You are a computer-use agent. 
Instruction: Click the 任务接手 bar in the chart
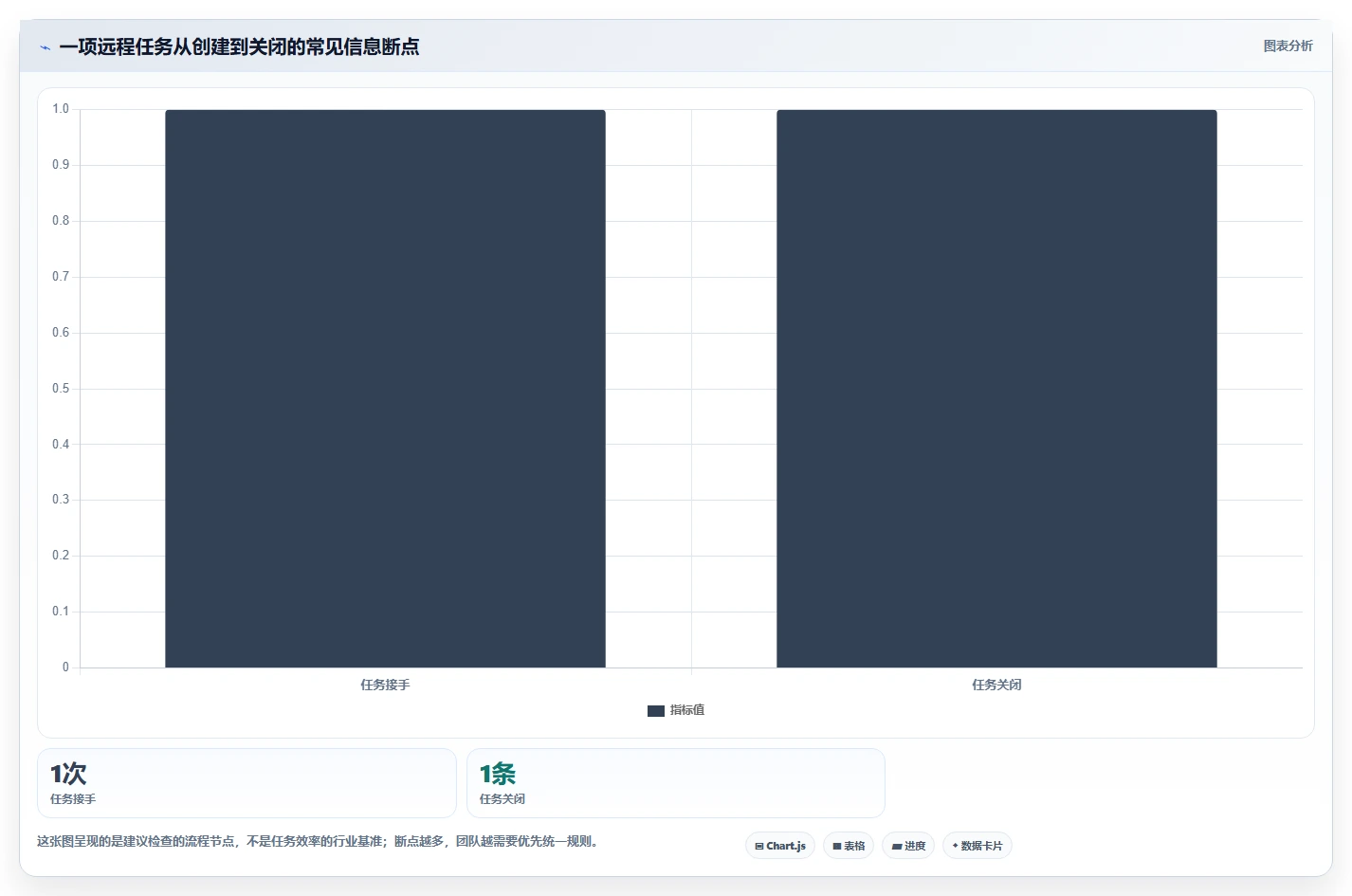385,389
